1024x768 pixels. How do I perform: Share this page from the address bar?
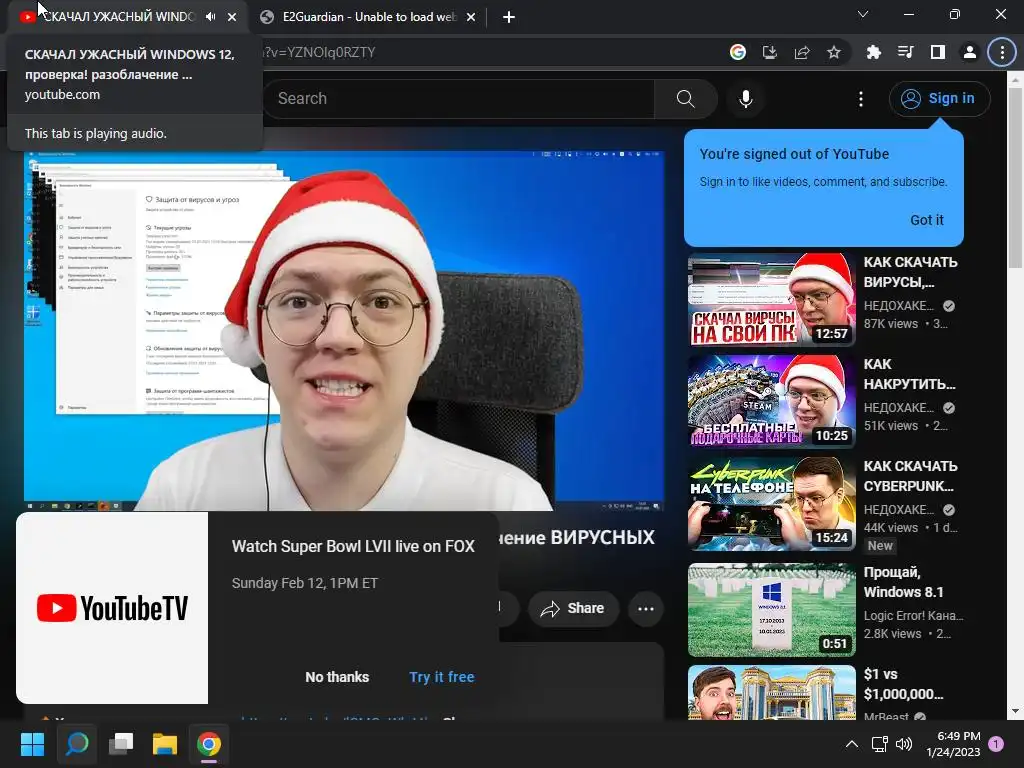tap(802, 52)
